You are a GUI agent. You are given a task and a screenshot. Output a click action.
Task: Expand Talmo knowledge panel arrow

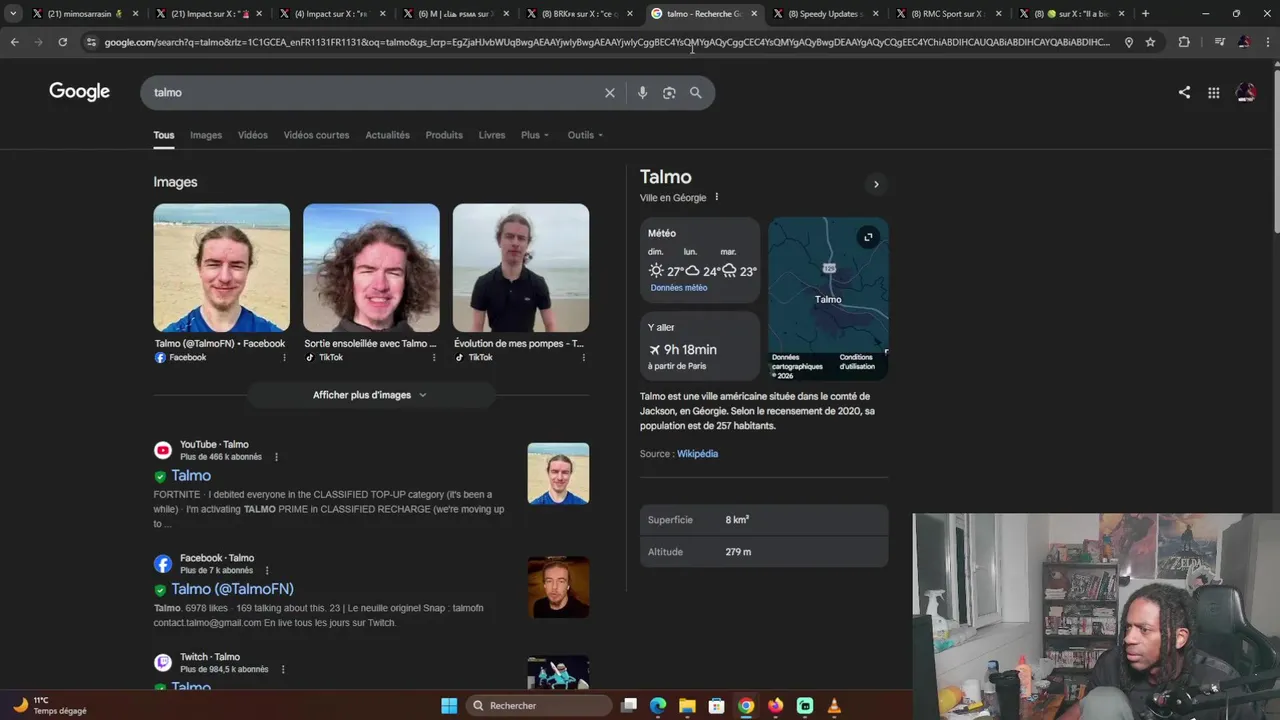(876, 184)
